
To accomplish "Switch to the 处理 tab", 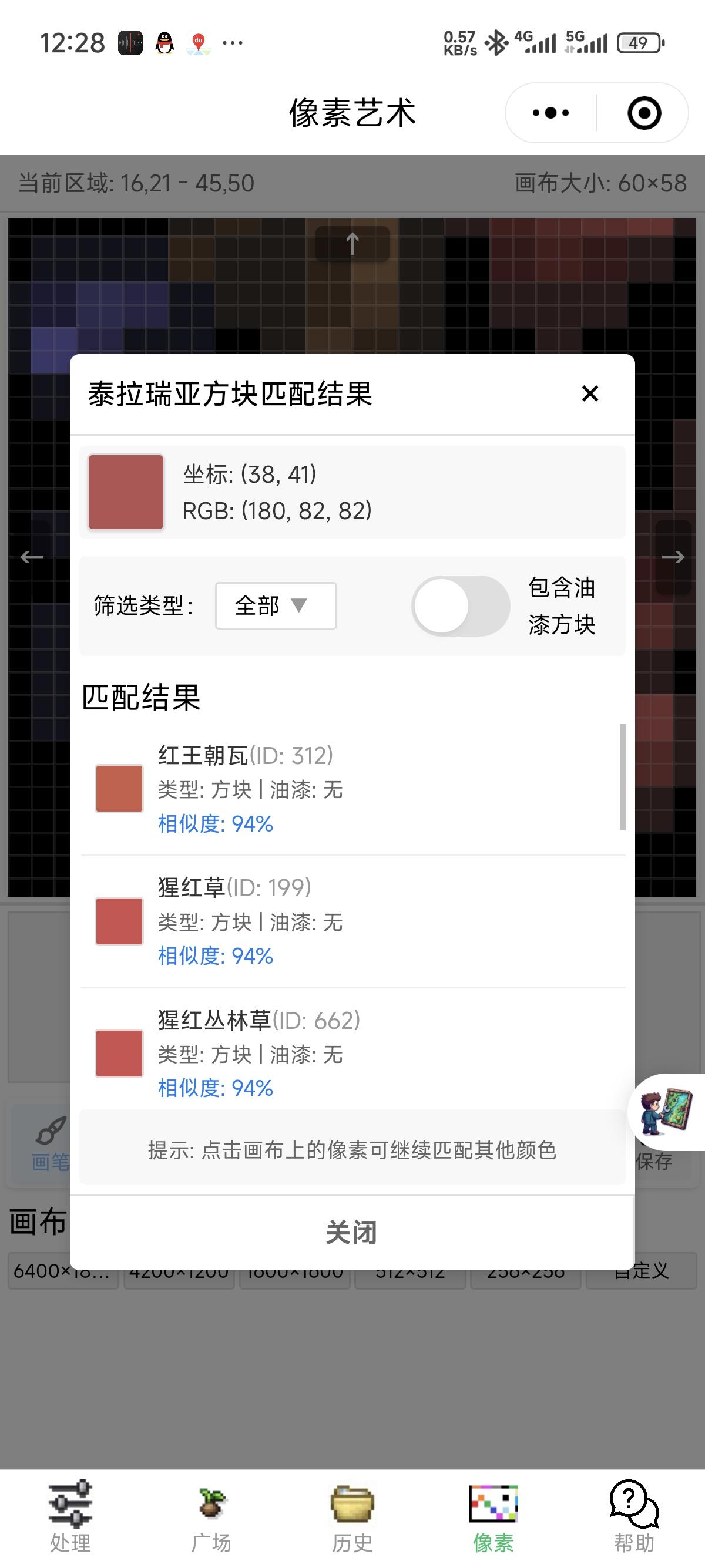I will (70, 1516).
